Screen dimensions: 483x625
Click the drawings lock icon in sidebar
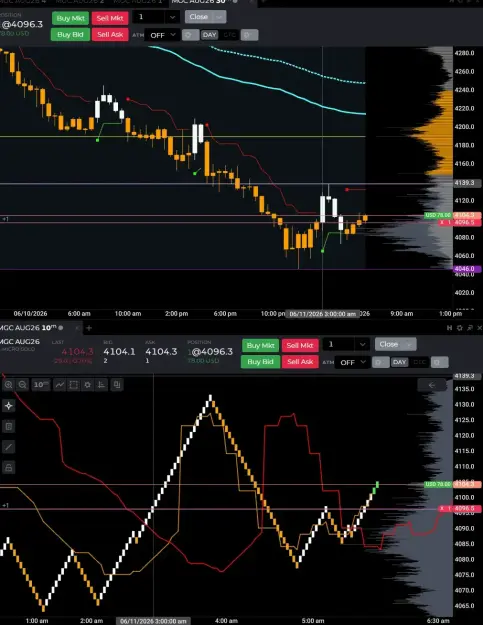(x=8, y=467)
